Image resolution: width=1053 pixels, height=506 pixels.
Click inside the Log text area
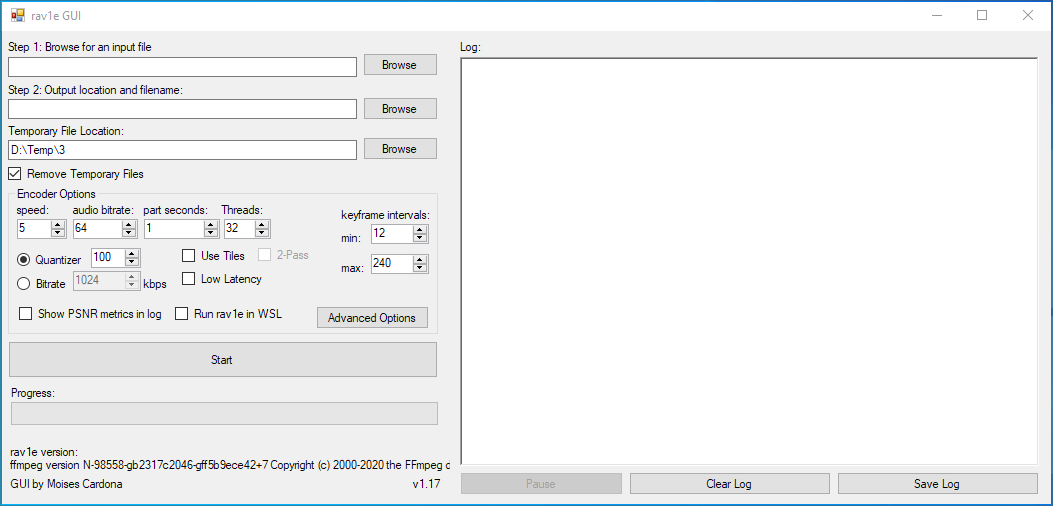(749, 261)
